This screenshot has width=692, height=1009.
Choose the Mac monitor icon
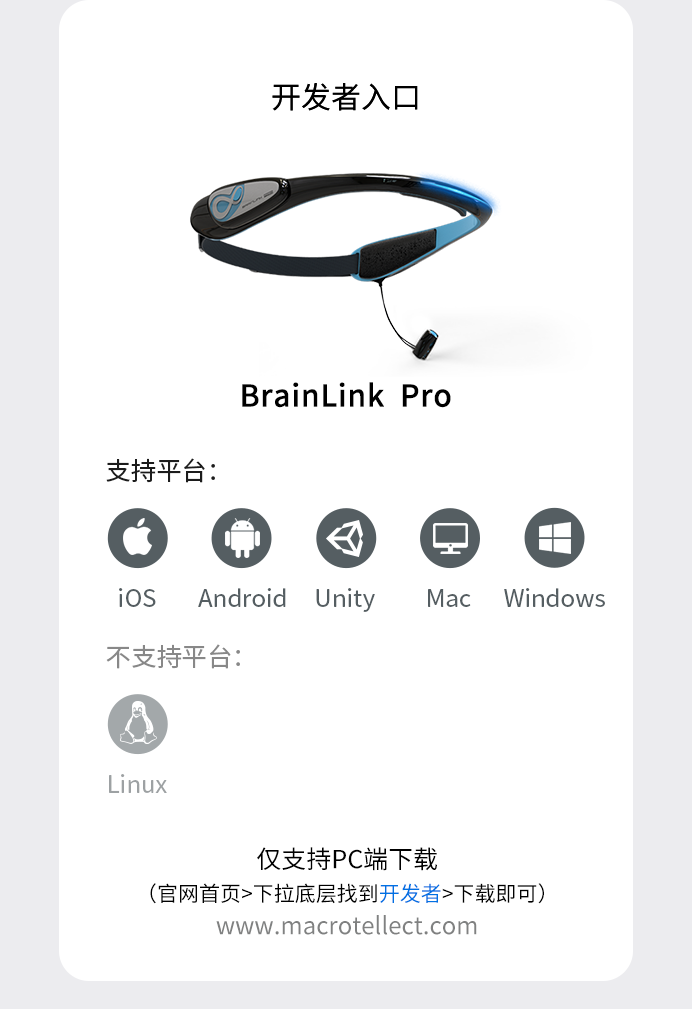(450, 538)
